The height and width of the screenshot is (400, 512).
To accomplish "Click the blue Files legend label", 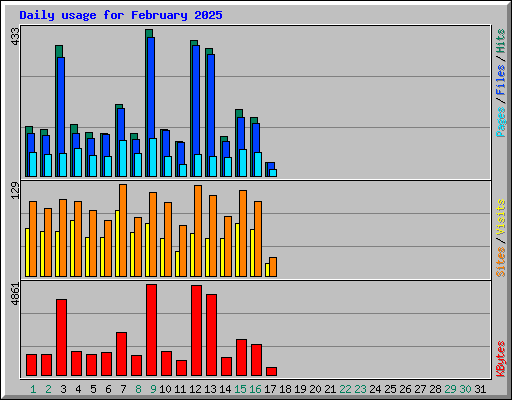I will point(501,80).
